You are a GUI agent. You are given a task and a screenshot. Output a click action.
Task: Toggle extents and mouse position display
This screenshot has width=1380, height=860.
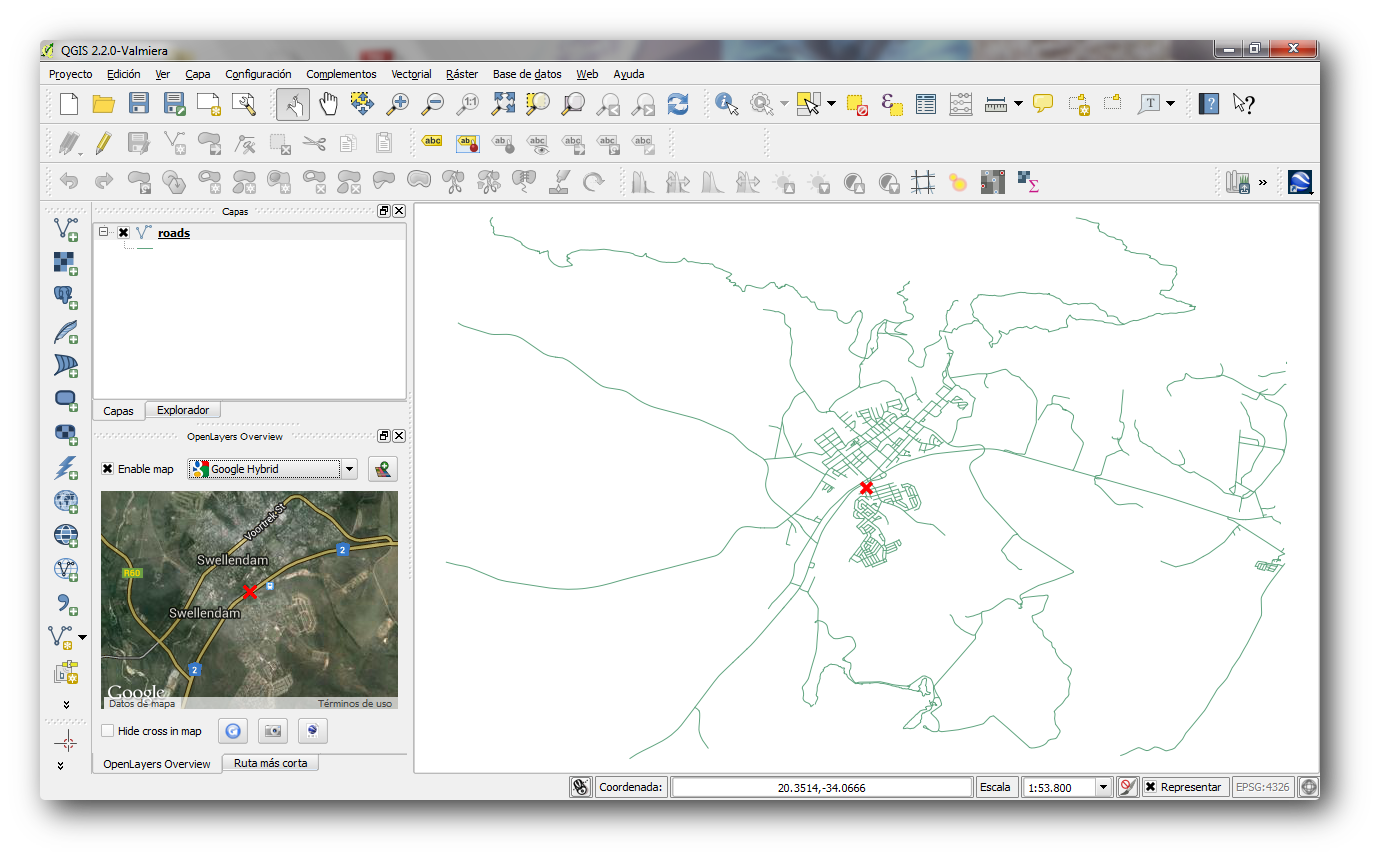coord(581,787)
